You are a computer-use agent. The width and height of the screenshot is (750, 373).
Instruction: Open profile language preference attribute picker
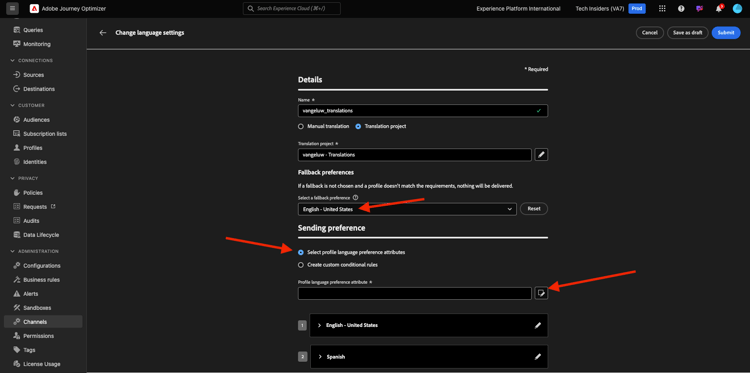[541, 293]
